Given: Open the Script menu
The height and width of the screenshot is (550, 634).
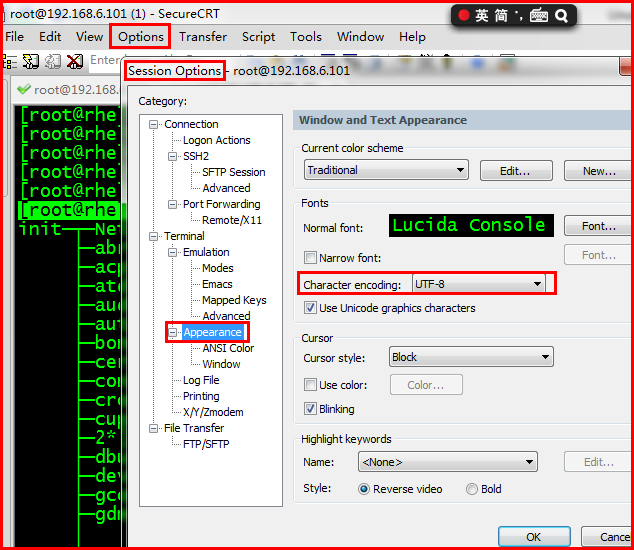Looking at the screenshot, I should [258, 37].
